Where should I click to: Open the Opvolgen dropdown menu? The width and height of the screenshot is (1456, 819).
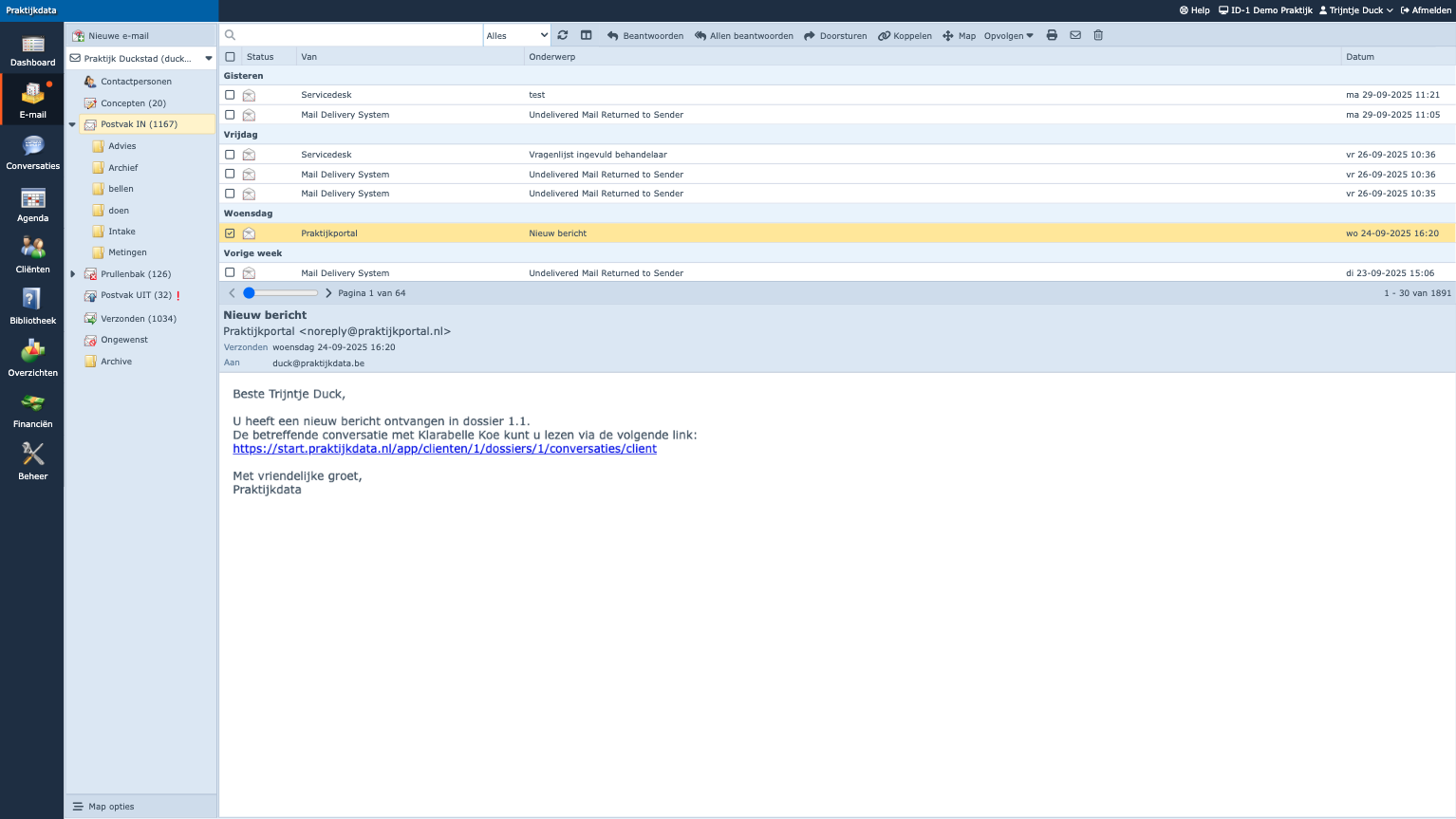point(1008,36)
